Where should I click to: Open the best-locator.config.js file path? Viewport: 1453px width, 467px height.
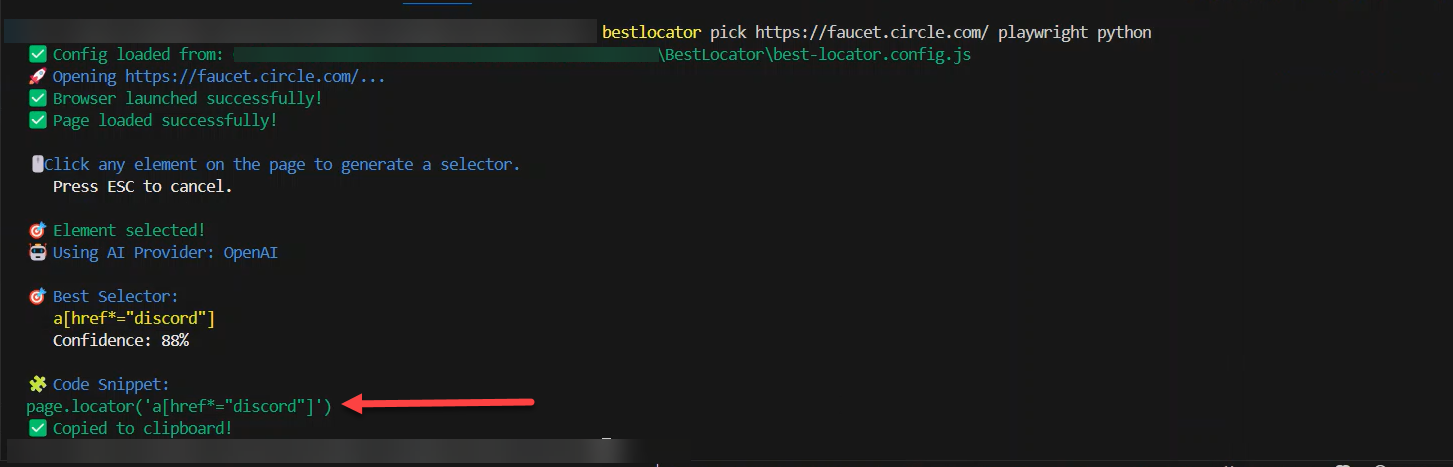[x=815, y=54]
